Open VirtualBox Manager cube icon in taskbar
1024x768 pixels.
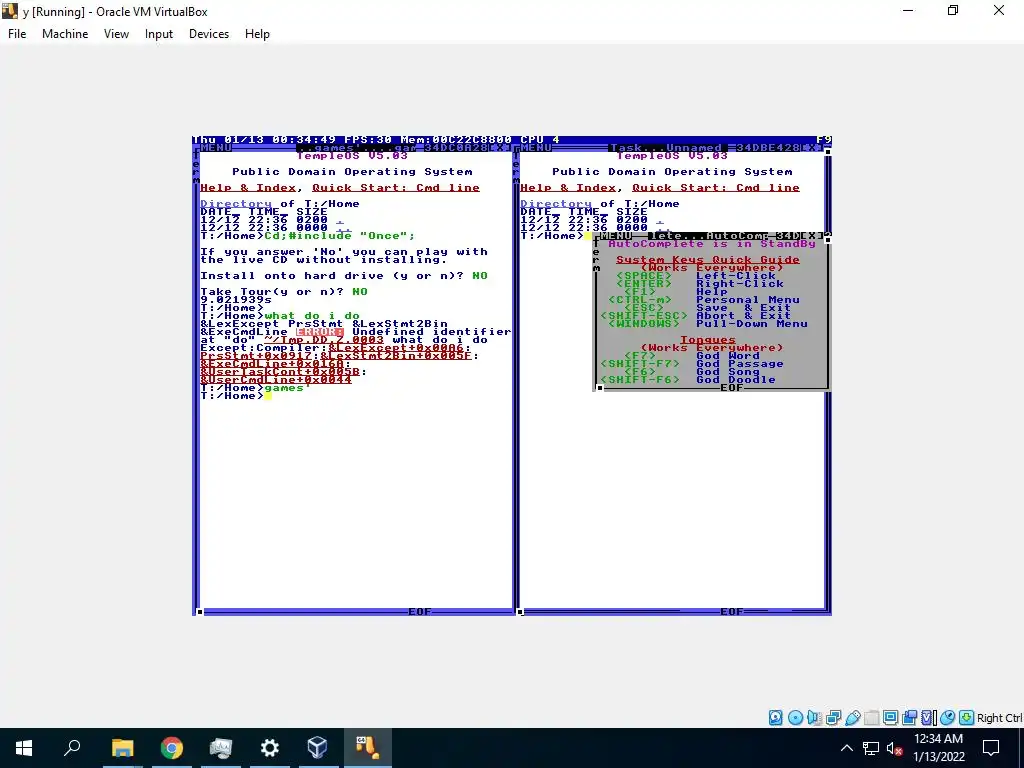(317, 748)
